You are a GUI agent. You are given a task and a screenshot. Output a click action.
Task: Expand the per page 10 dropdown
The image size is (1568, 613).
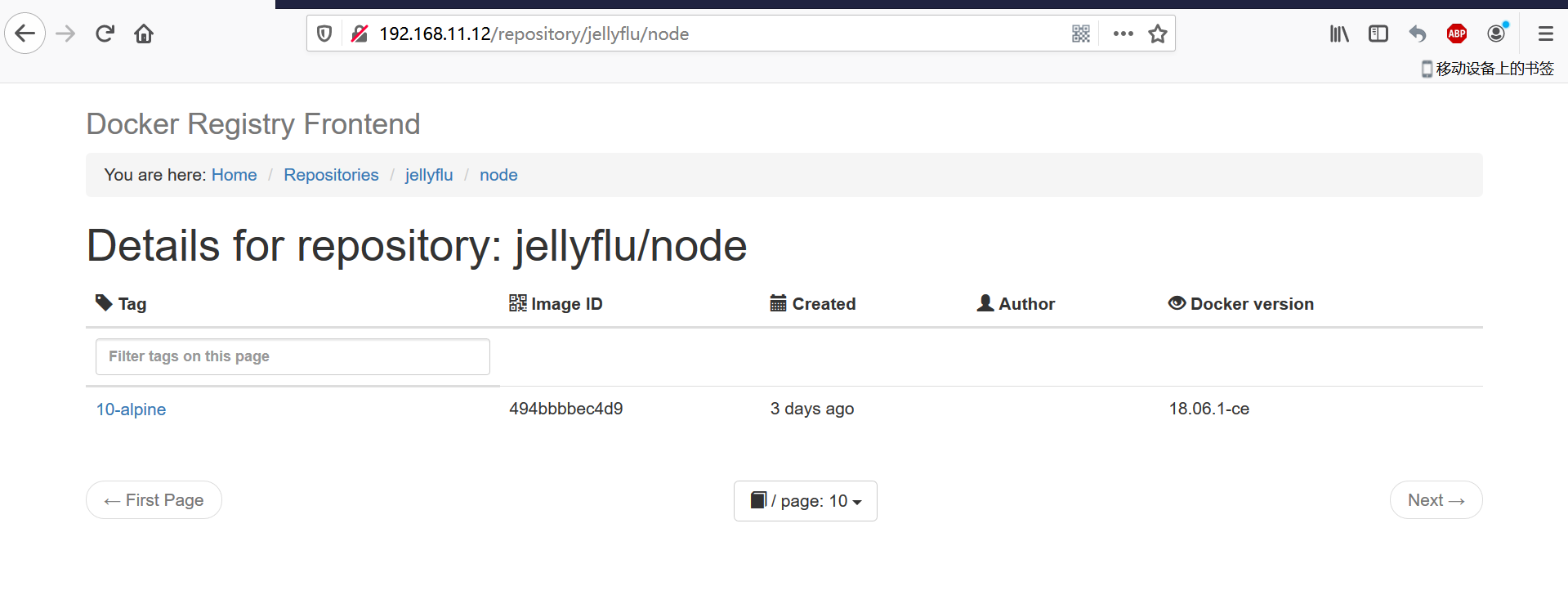coord(806,501)
